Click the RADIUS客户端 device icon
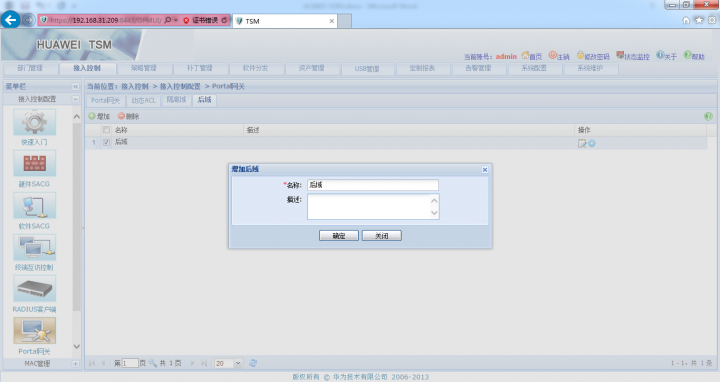721x383 pixels. [34, 289]
